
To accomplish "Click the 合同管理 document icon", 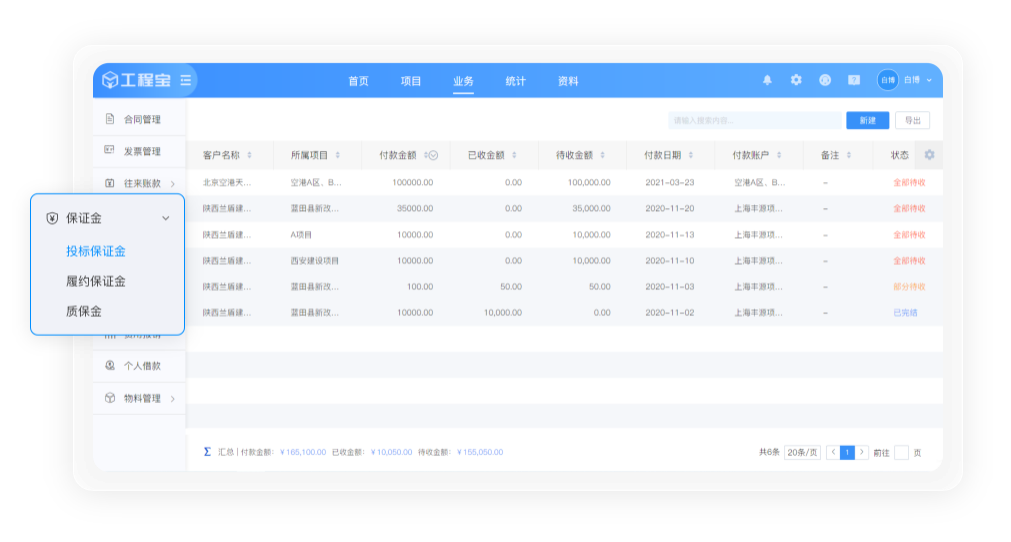I will (110, 119).
